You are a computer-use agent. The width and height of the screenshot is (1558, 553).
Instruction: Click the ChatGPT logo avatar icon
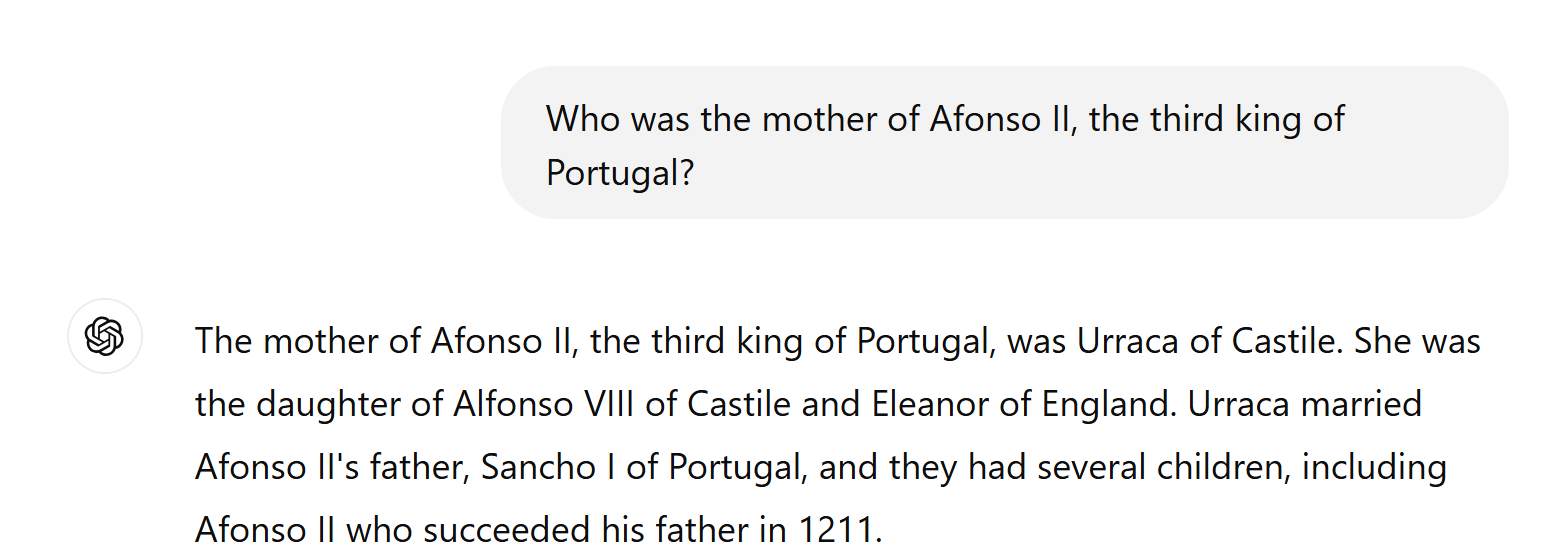(105, 336)
